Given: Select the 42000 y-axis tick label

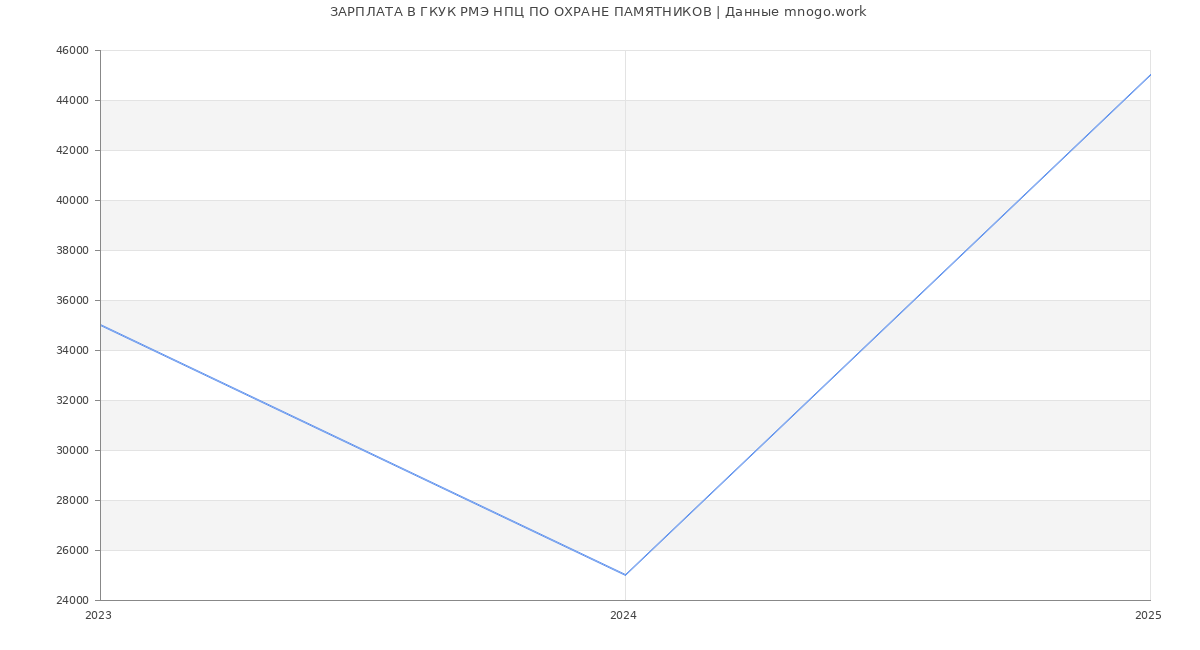Looking at the screenshot, I should coord(72,151).
